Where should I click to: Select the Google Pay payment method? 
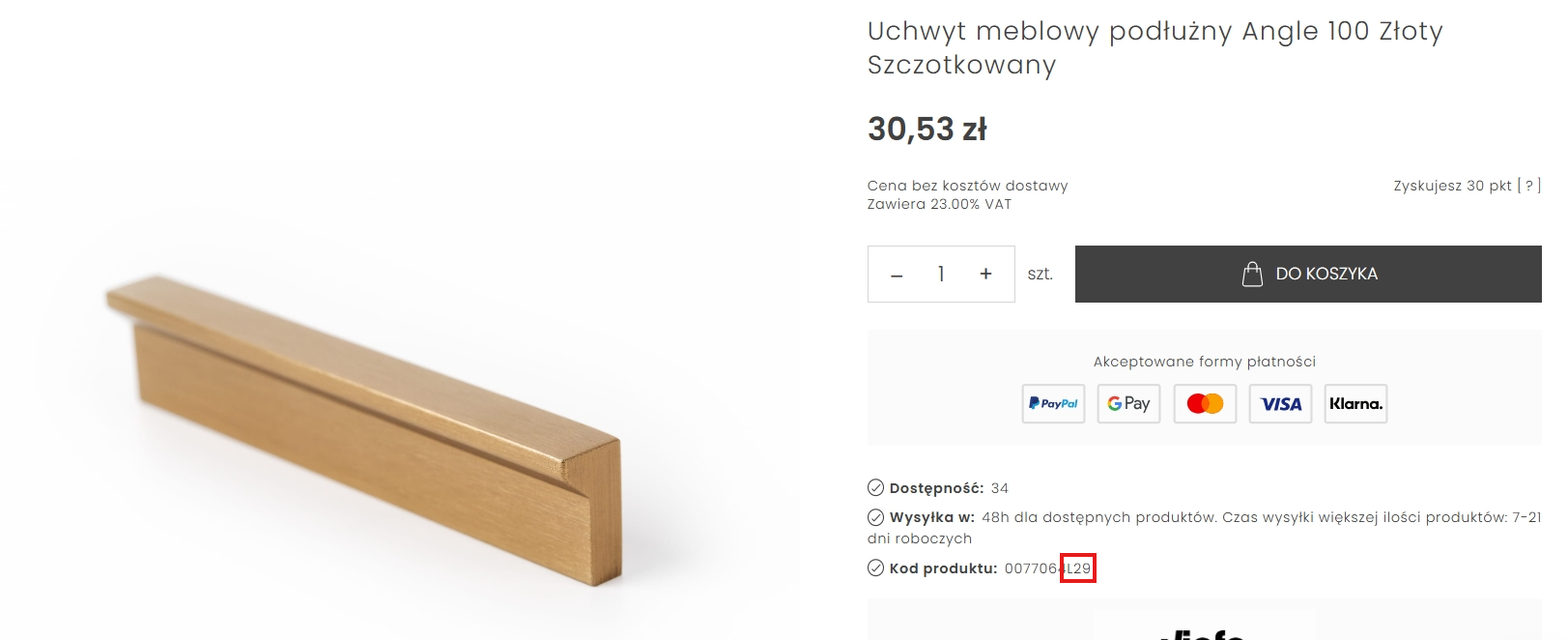[1127, 404]
